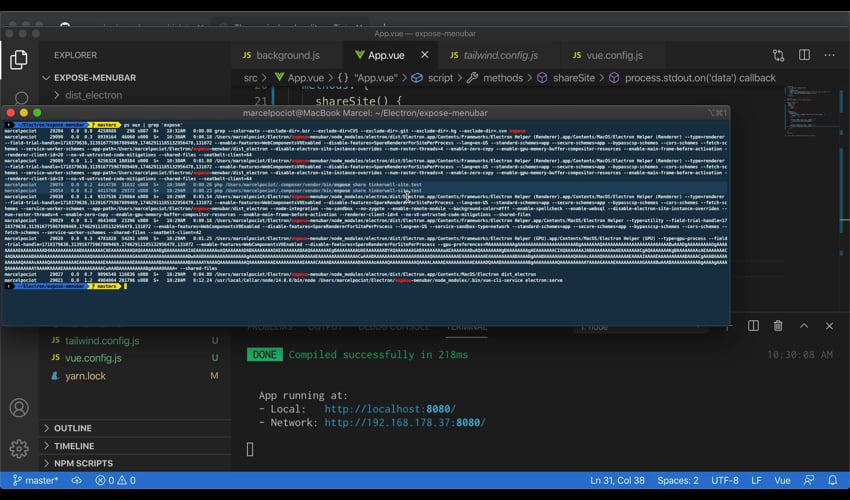Image resolution: width=850 pixels, height=500 pixels.
Task: Click the shareSite breadcrumb
Action: (566, 78)
